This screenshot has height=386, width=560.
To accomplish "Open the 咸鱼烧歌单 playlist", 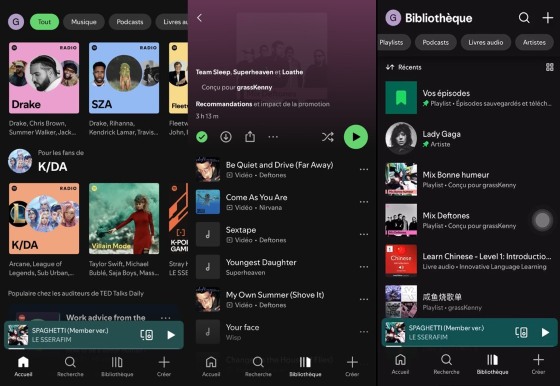I will [469, 301].
